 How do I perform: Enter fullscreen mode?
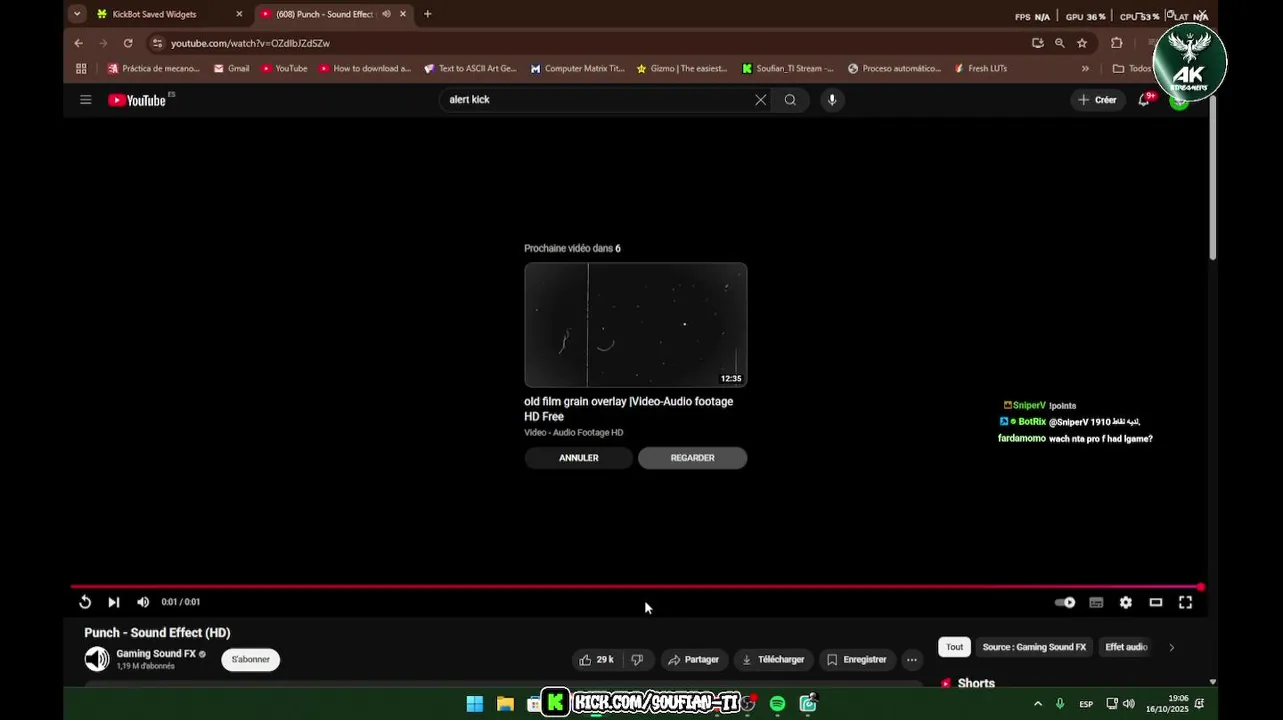(x=1185, y=602)
